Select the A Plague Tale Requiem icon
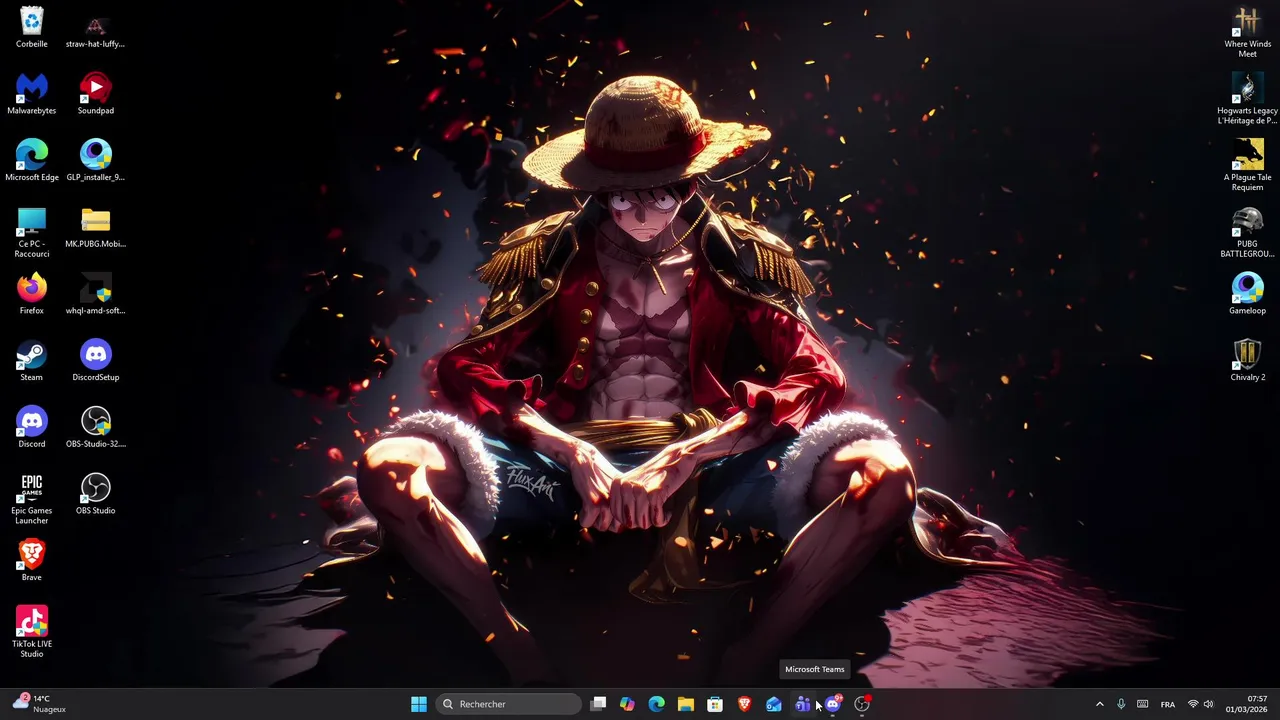Viewport: 1280px width, 720px height. pos(1247,166)
